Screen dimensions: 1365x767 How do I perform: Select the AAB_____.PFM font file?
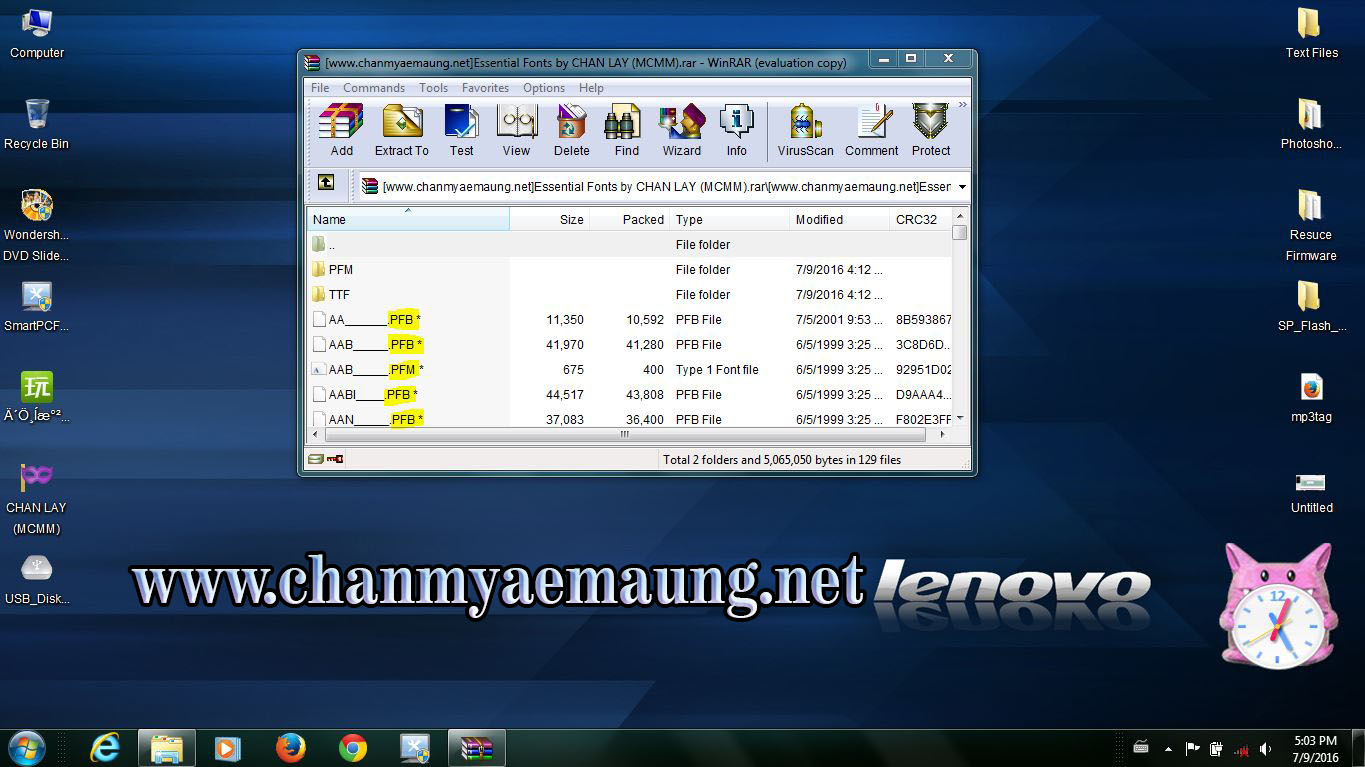coord(630,370)
